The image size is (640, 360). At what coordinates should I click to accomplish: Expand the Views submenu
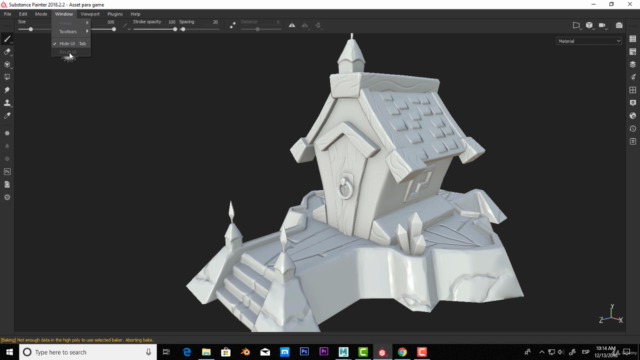71,23
